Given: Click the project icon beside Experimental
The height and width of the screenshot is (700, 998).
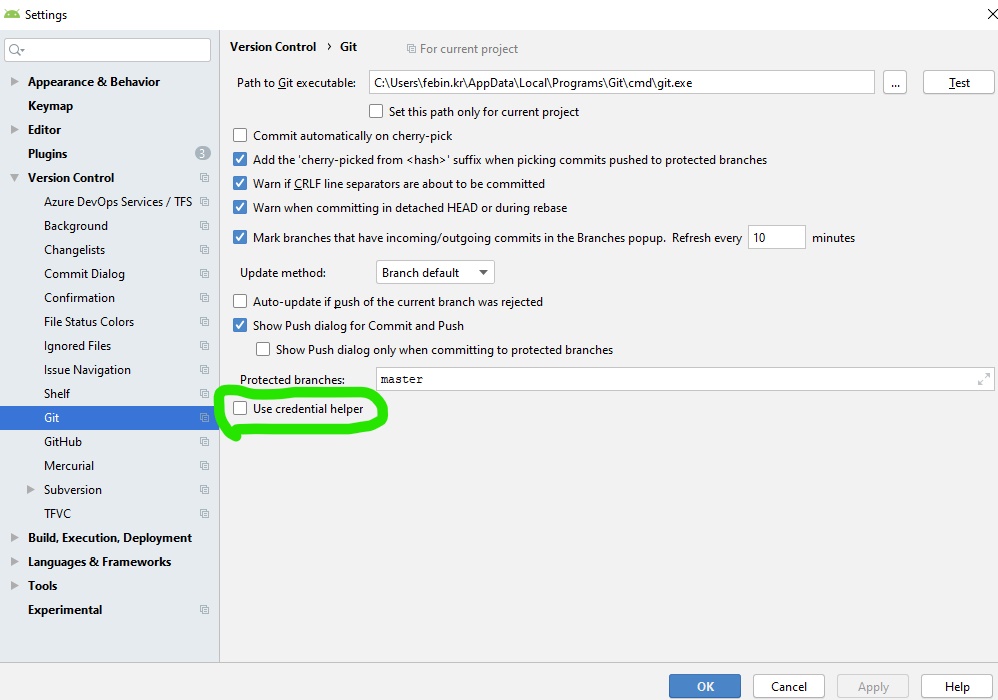Looking at the screenshot, I should tap(204, 610).
